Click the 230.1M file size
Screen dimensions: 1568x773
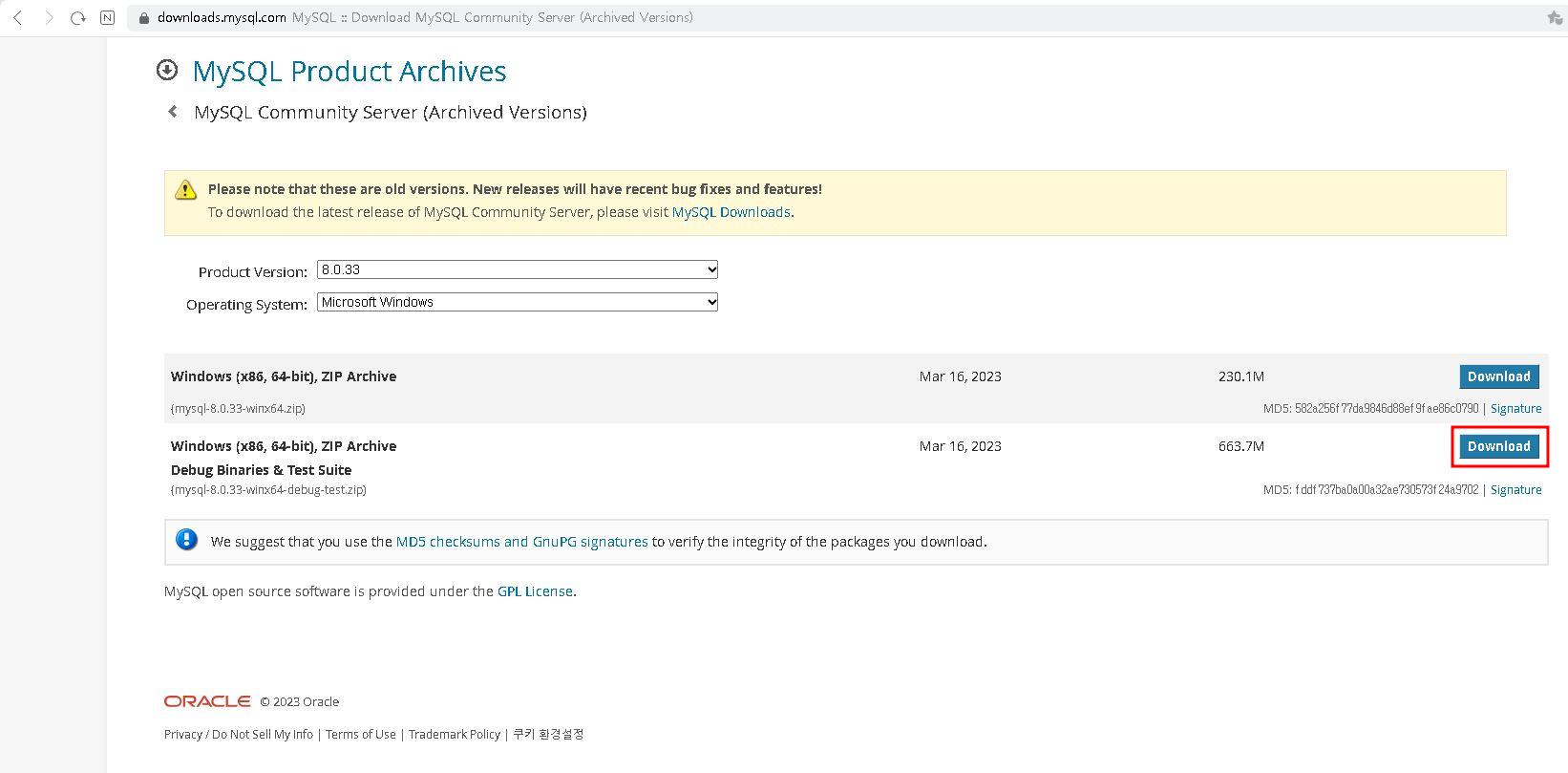click(x=1241, y=376)
